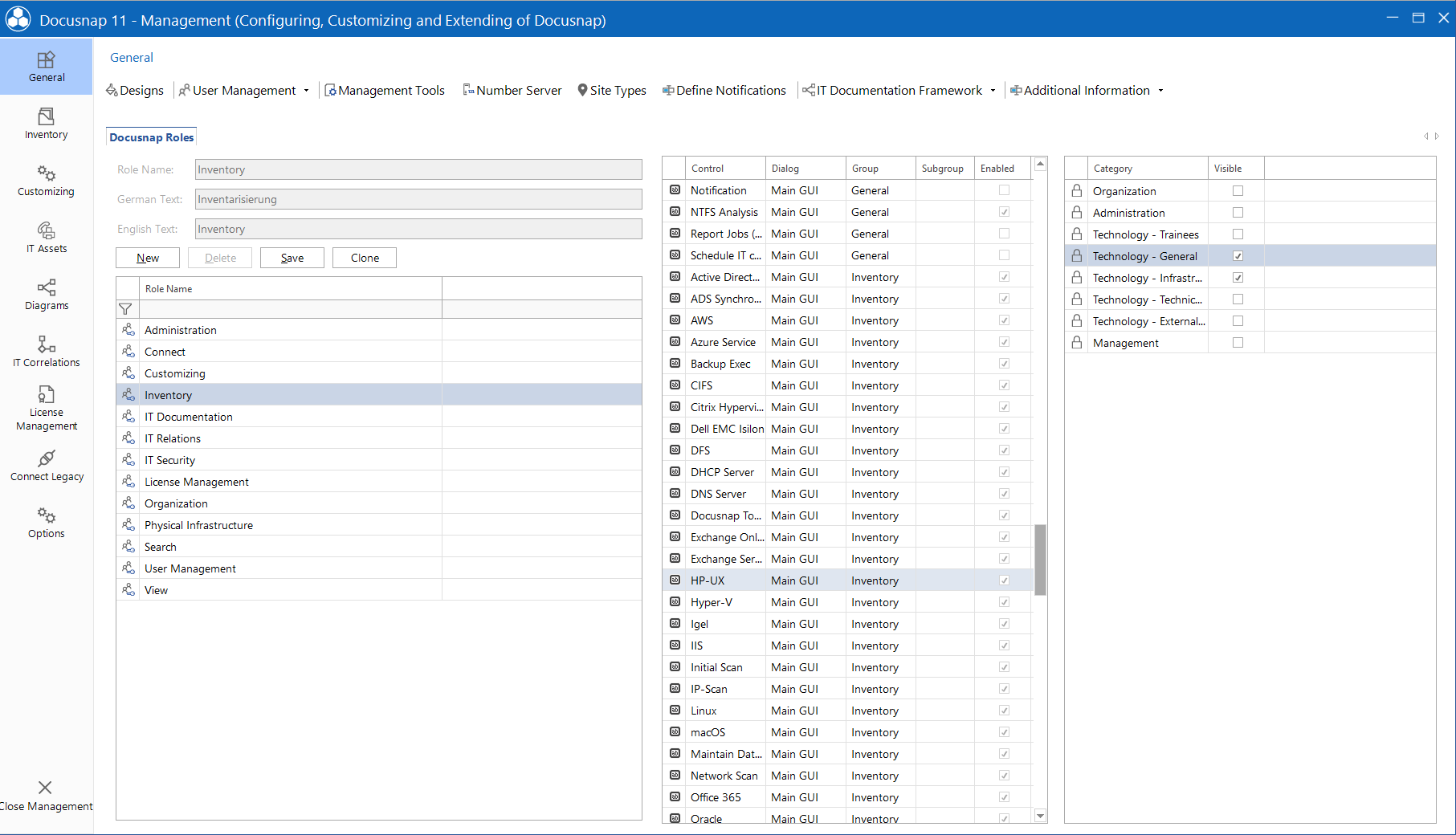Open the IT Assets section

[x=46, y=238]
